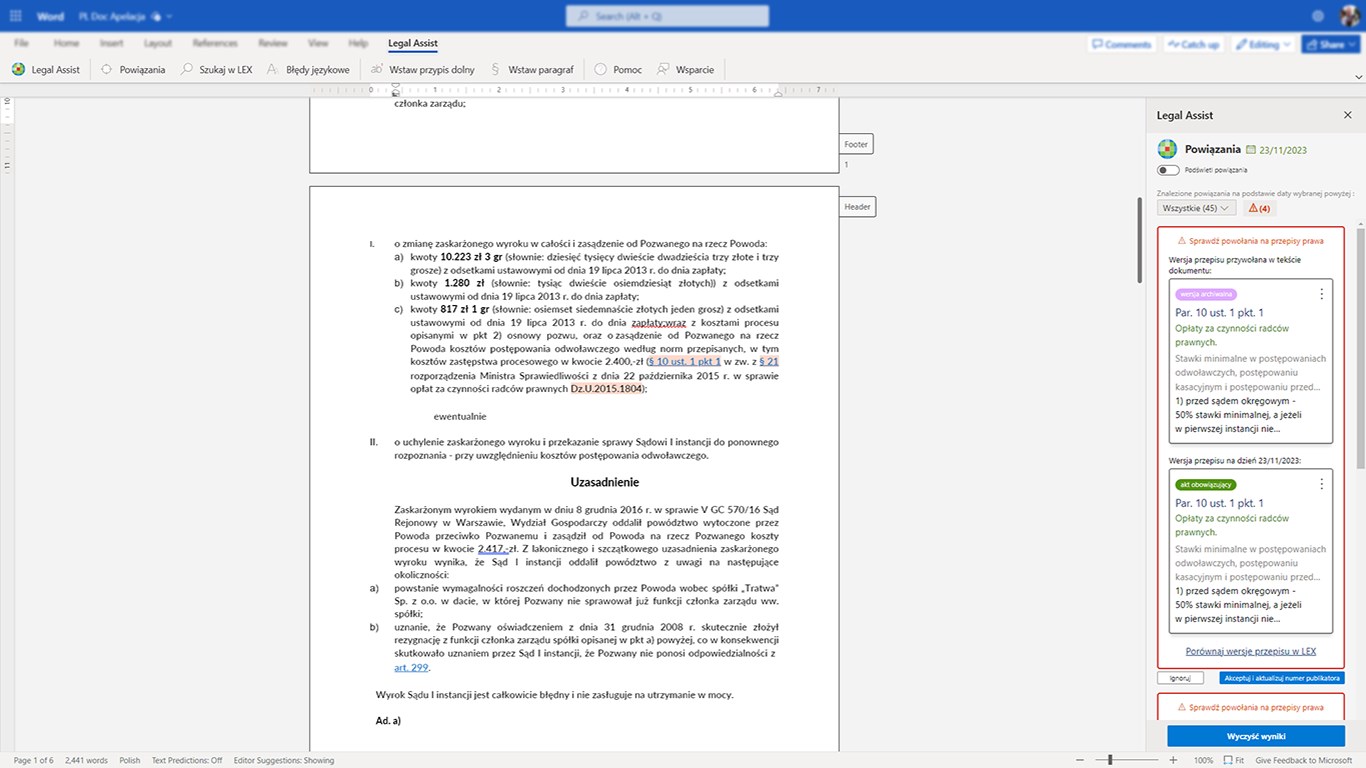Switch to the Insert tab

point(111,44)
